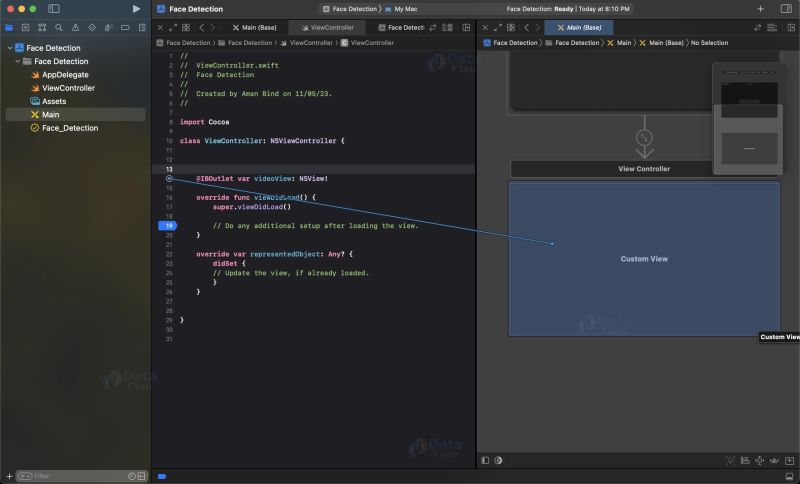Toggle the inspectors panel on the right
Image resolution: width=800 pixels, height=484 pixels.
(786, 9)
